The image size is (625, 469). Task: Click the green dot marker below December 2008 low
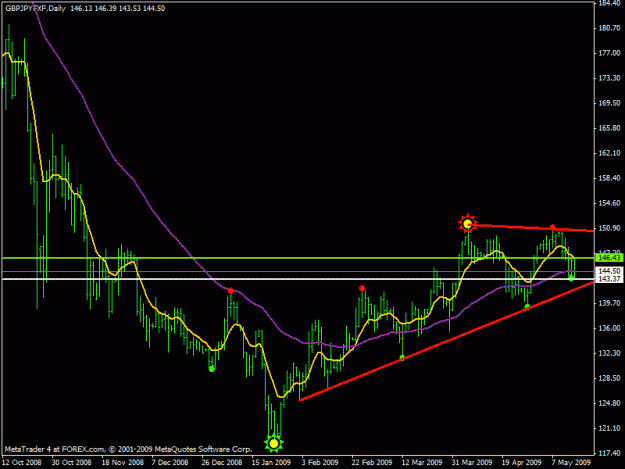pos(212,369)
